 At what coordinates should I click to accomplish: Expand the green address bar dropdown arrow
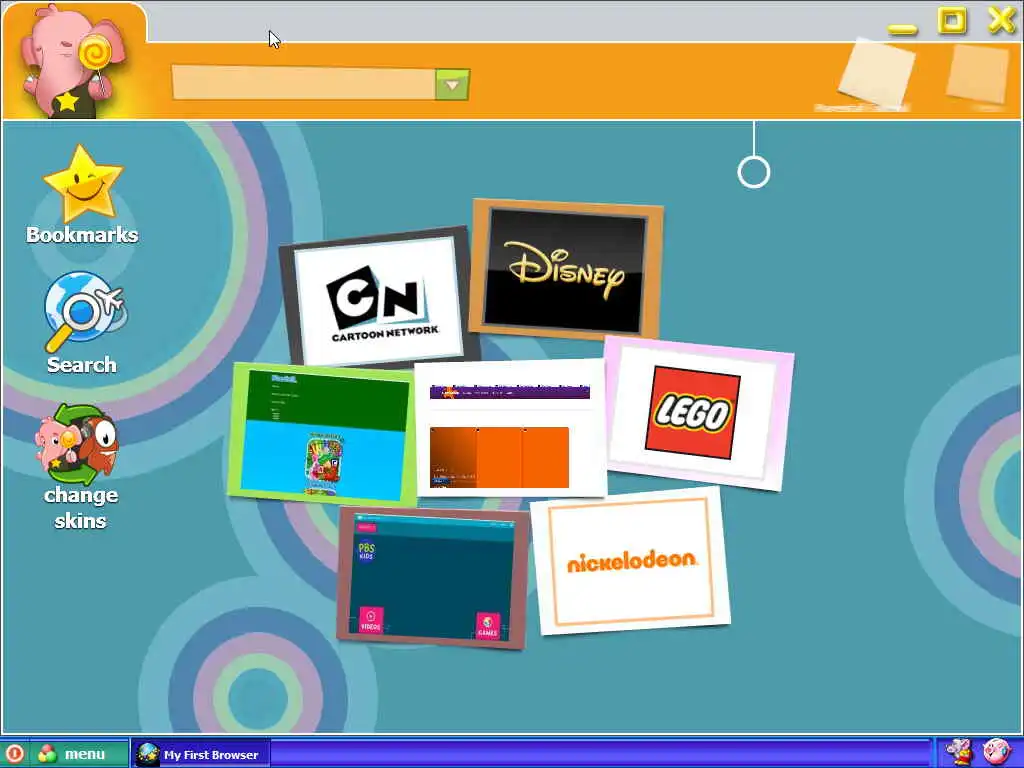click(453, 84)
